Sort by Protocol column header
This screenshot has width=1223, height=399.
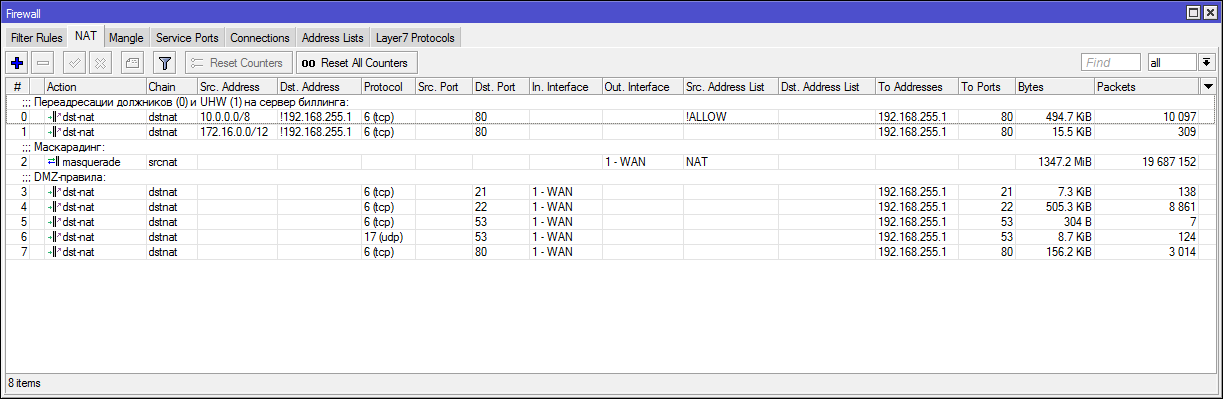388,87
